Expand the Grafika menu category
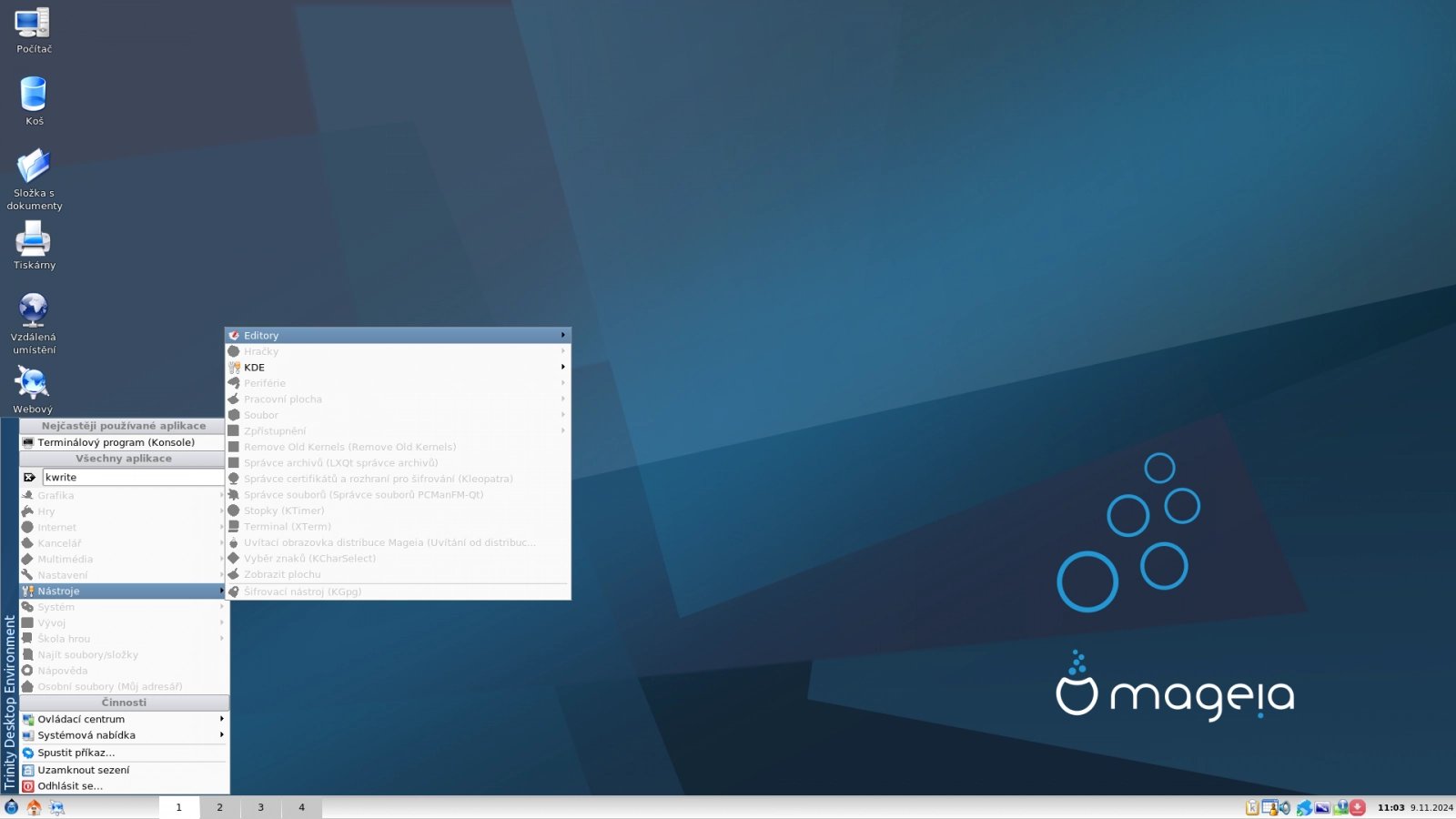This screenshot has width=1456, height=819. click(123, 495)
